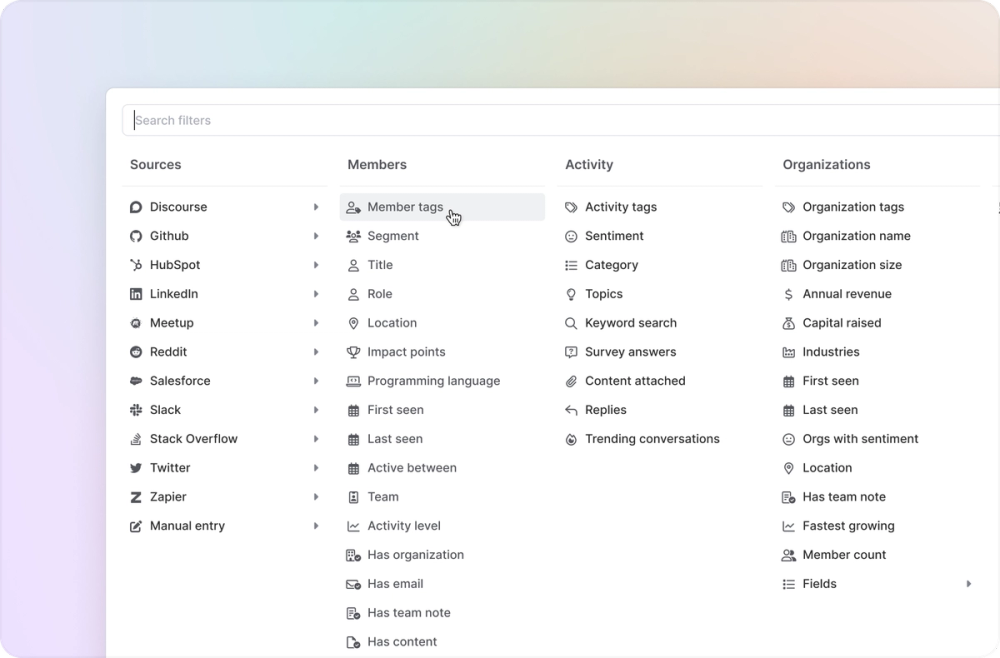1000x658 pixels.
Task: Click the LinkedIn logo icon
Action: (x=136, y=294)
